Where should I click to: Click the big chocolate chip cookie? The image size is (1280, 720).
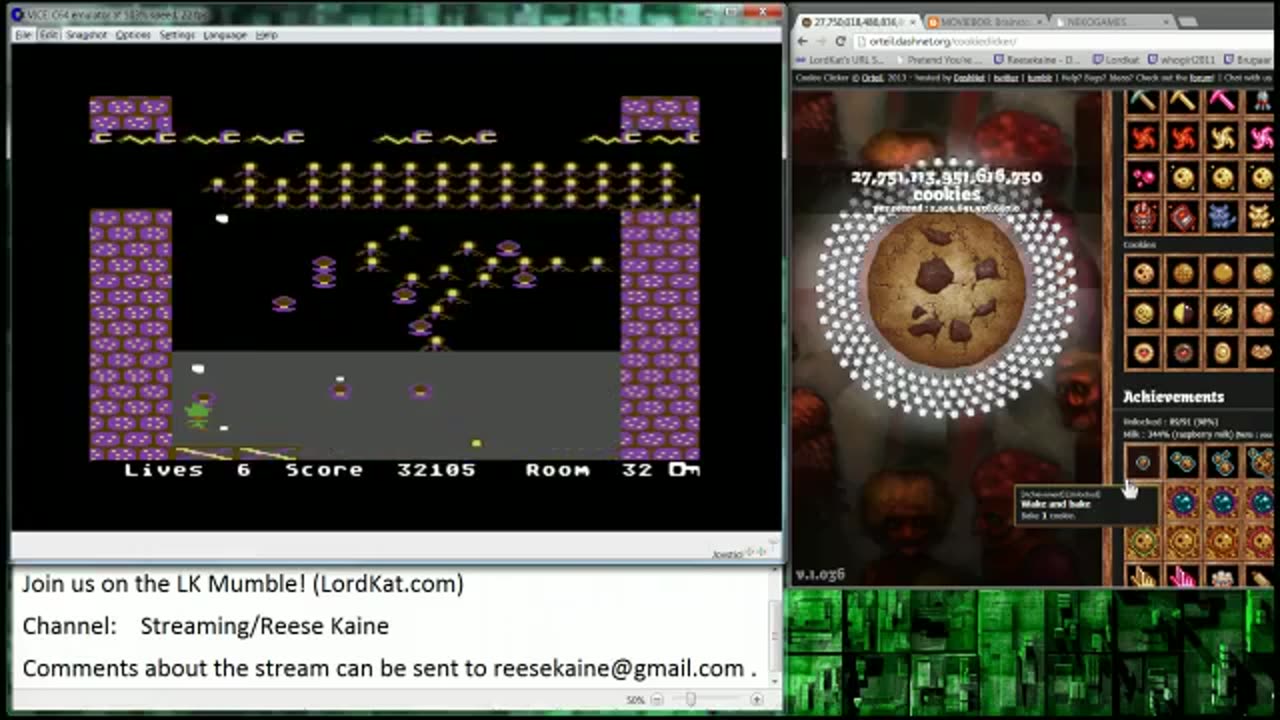click(945, 291)
